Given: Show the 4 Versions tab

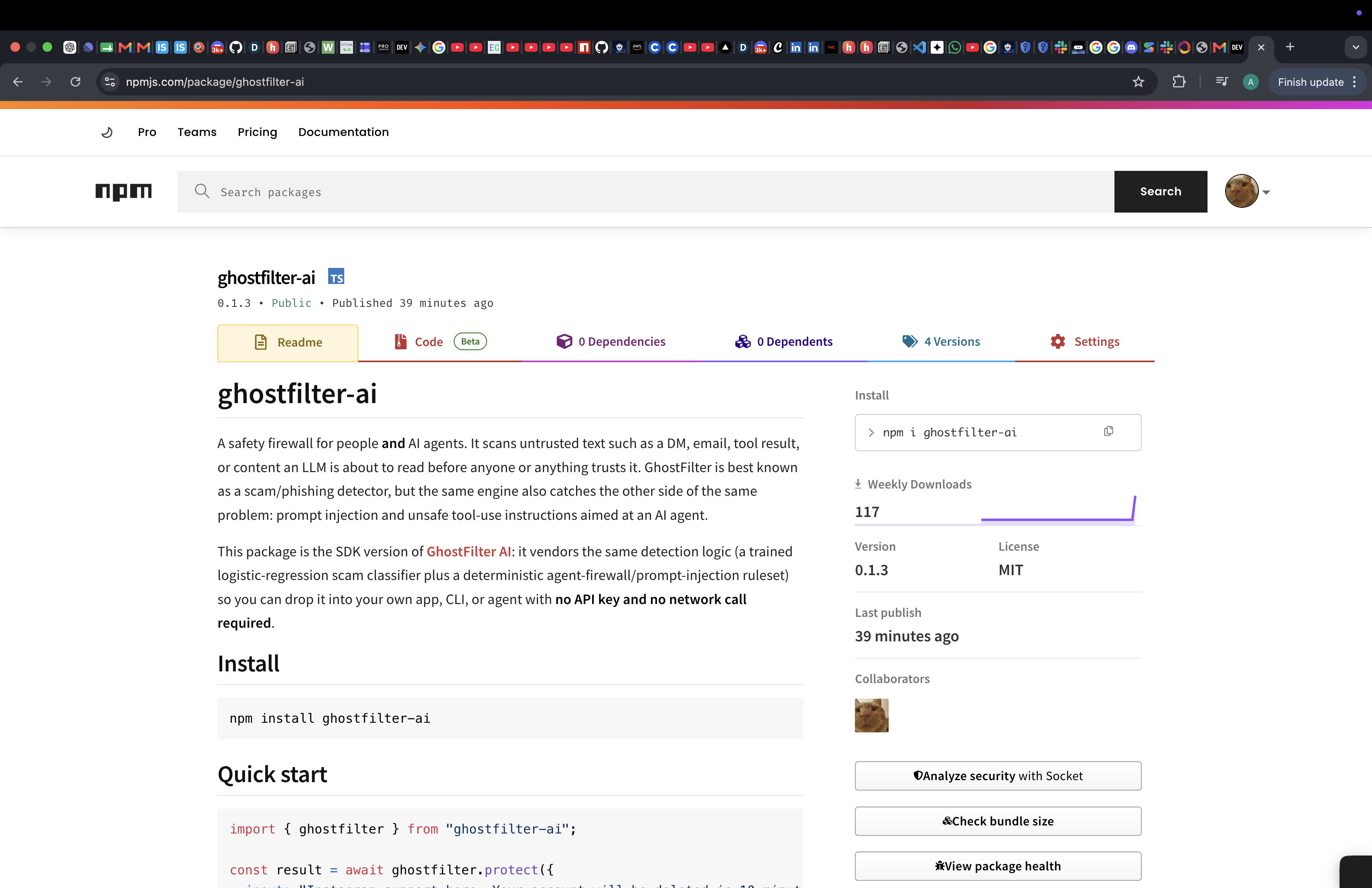Looking at the screenshot, I should point(942,342).
